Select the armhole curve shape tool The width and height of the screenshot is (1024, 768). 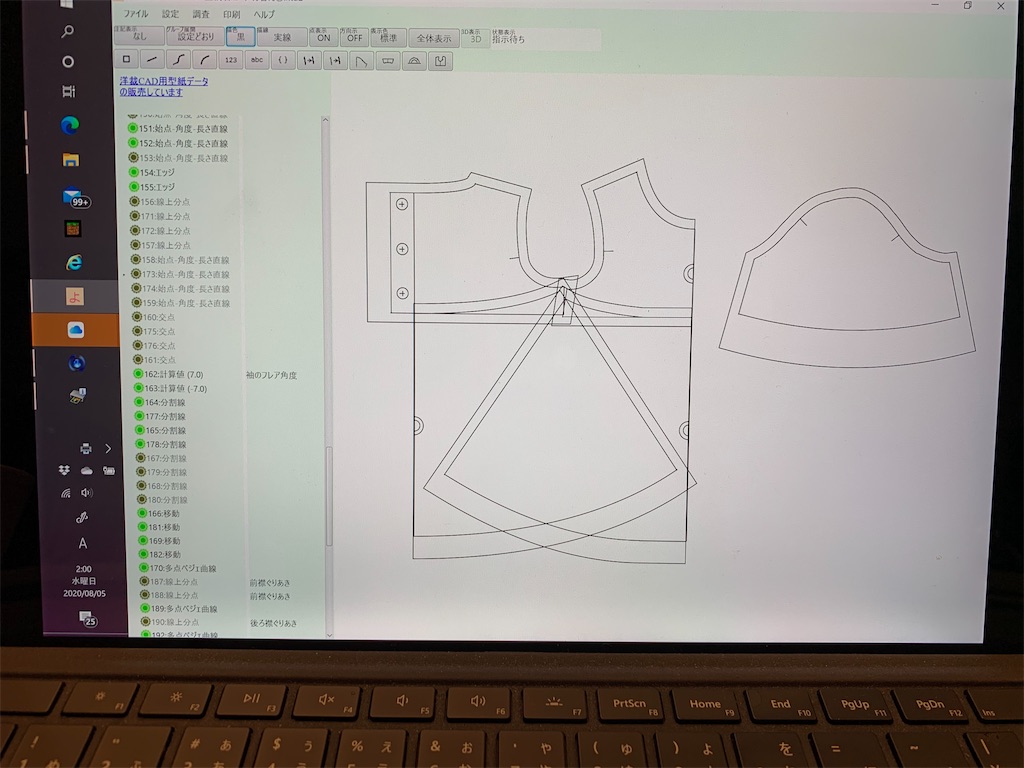point(361,61)
